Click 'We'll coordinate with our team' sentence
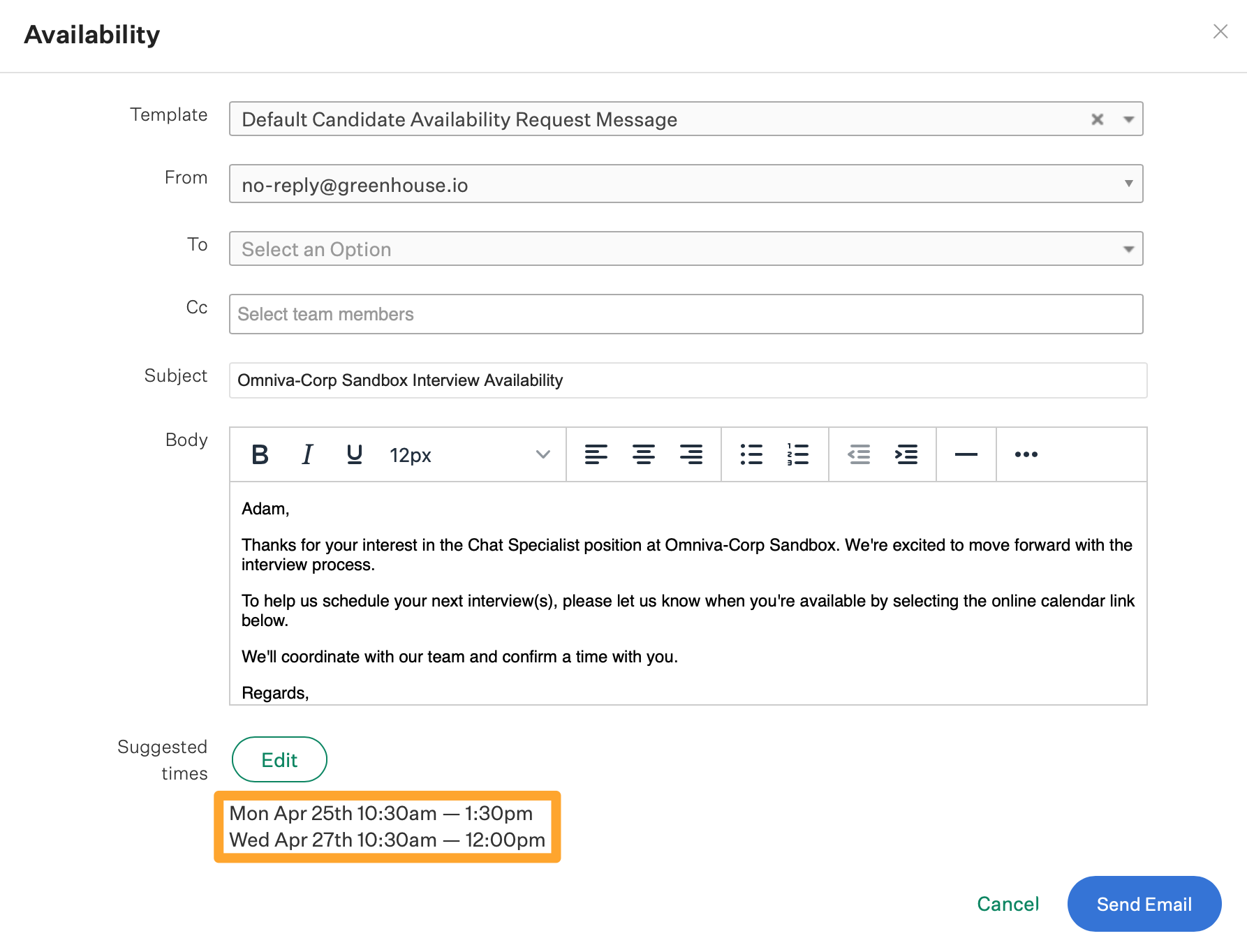This screenshot has height=952, width=1247. (459, 657)
